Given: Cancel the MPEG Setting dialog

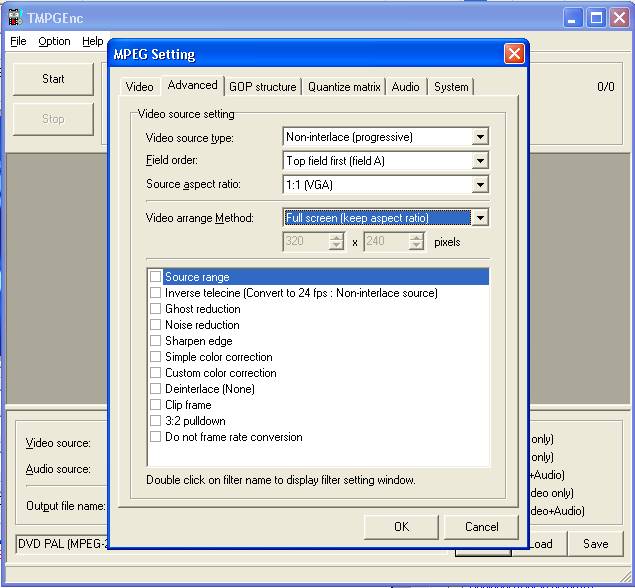Looking at the screenshot, I should click(x=481, y=526).
